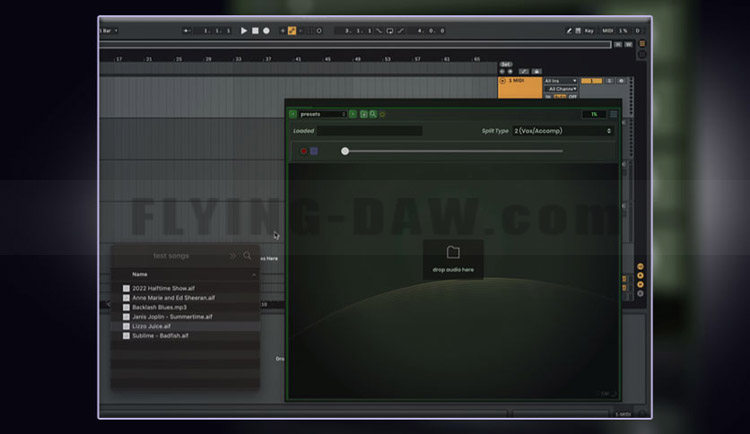The height and width of the screenshot is (434, 750).
Task: Open the presets dropdown in the plugin
Action: (x=322, y=114)
